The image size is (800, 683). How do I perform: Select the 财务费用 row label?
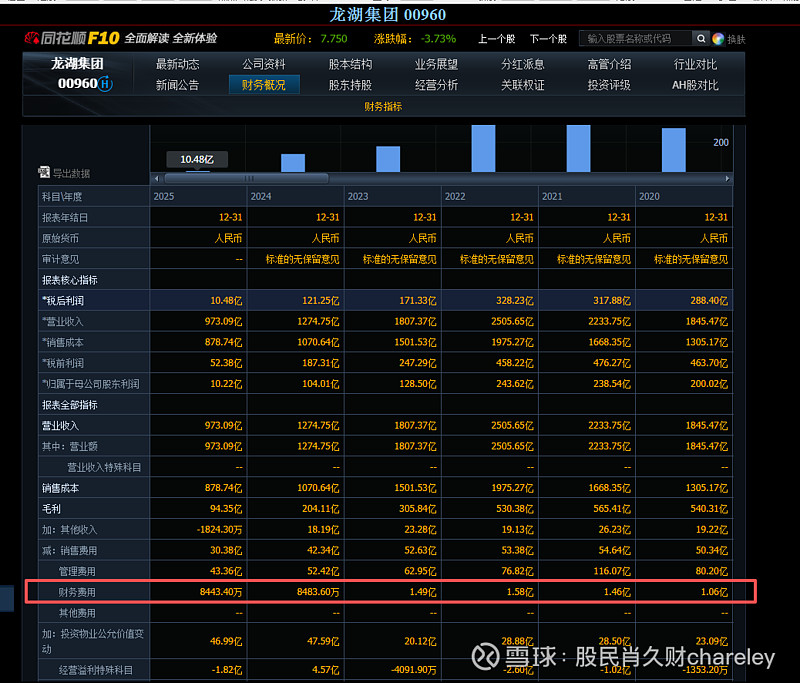(x=77, y=592)
